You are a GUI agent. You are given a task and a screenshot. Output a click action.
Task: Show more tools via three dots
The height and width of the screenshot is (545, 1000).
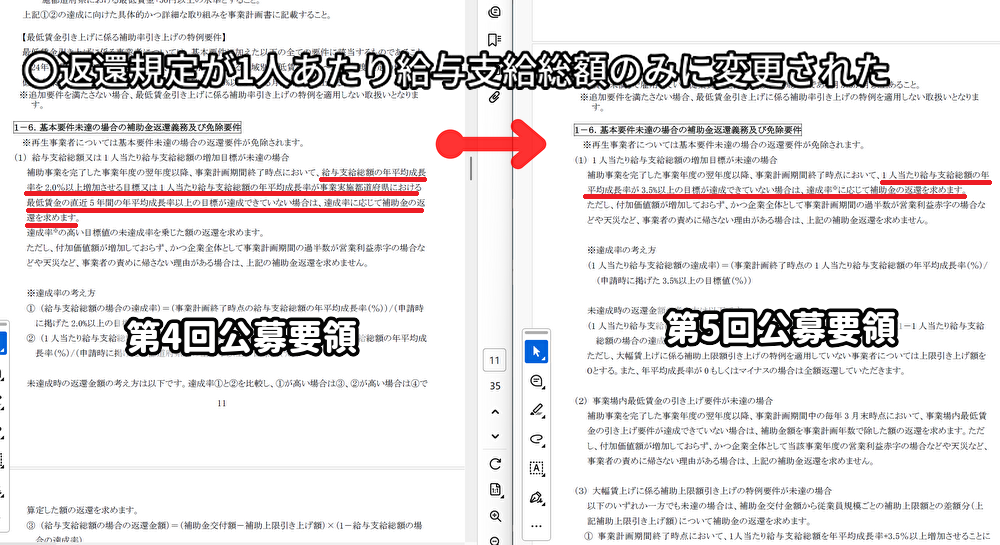tap(536, 525)
